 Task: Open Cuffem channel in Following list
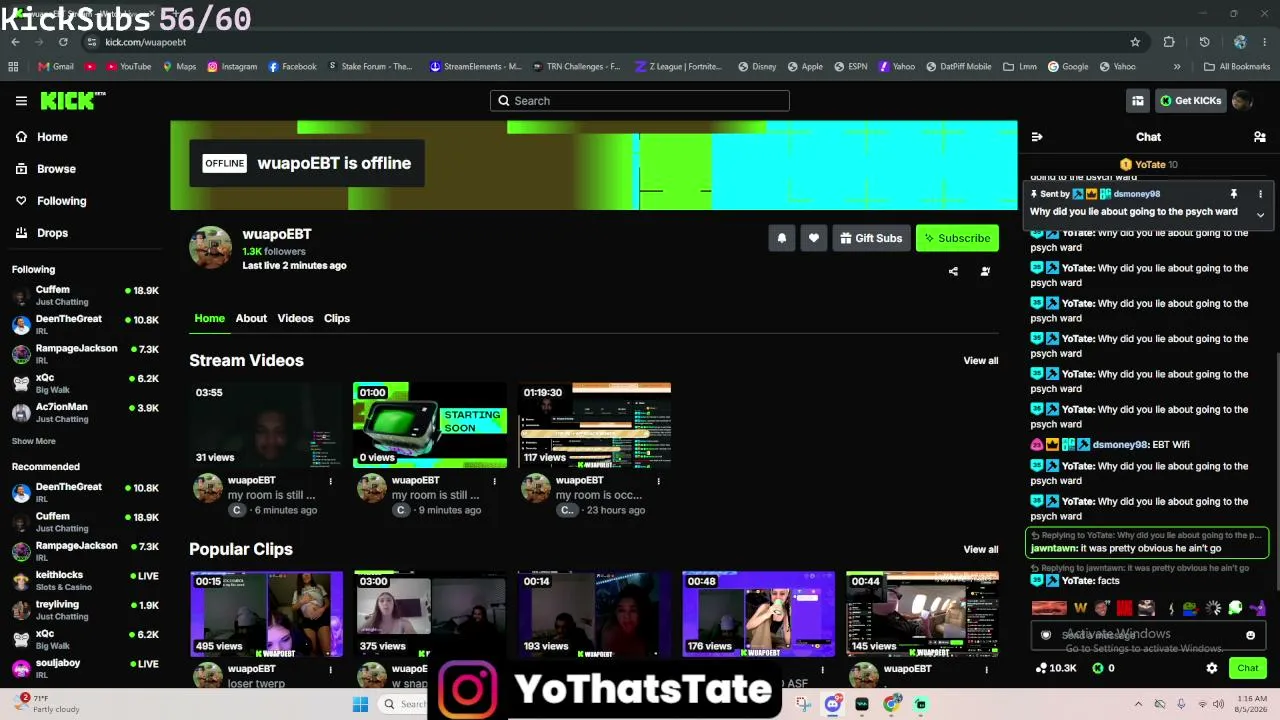pyautogui.click(x=85, y=295)
